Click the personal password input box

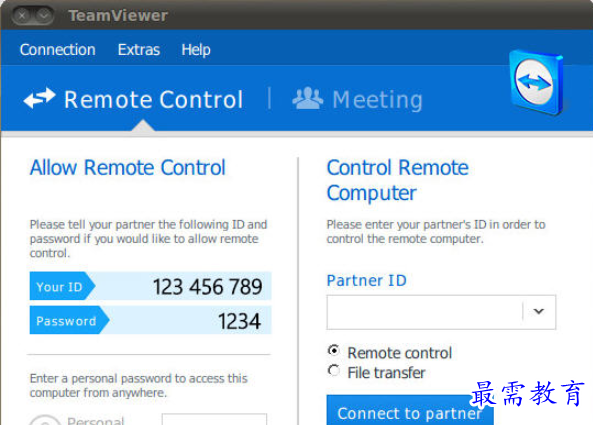point(214,419)
